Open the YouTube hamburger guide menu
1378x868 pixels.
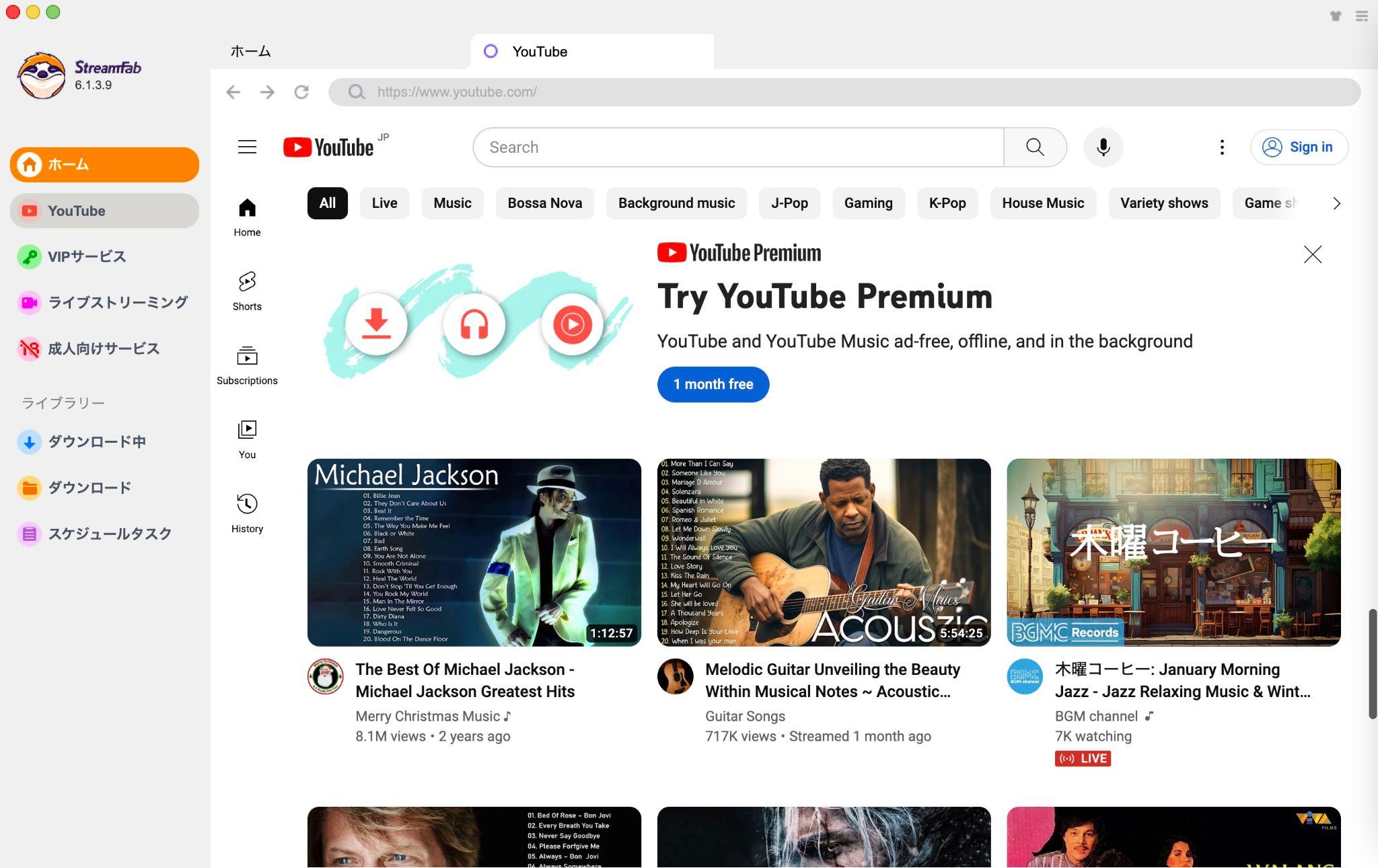coord(247,147)
